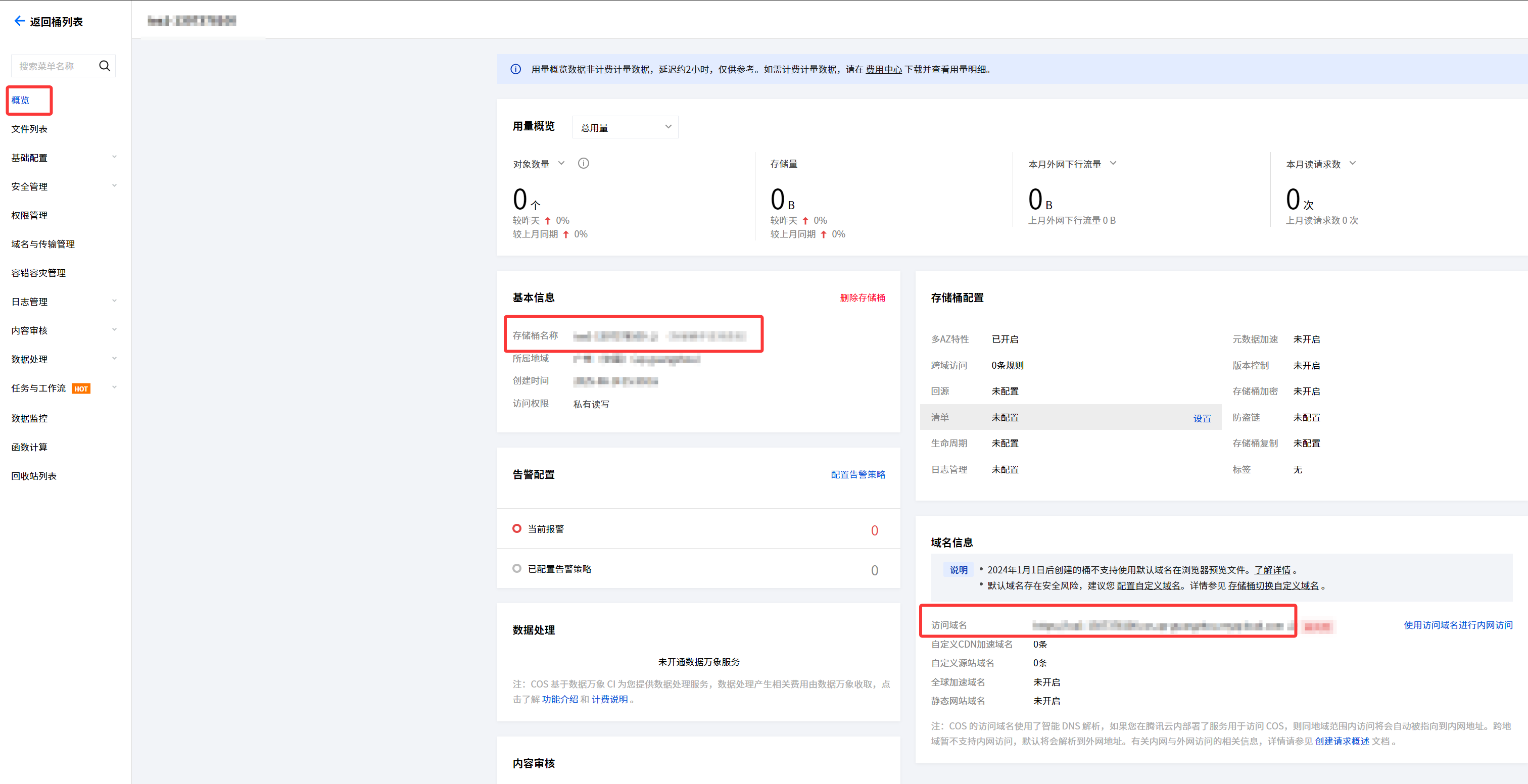Click the 删除存储桶 link
1528x784 pixels.
(x=862, y=298)
